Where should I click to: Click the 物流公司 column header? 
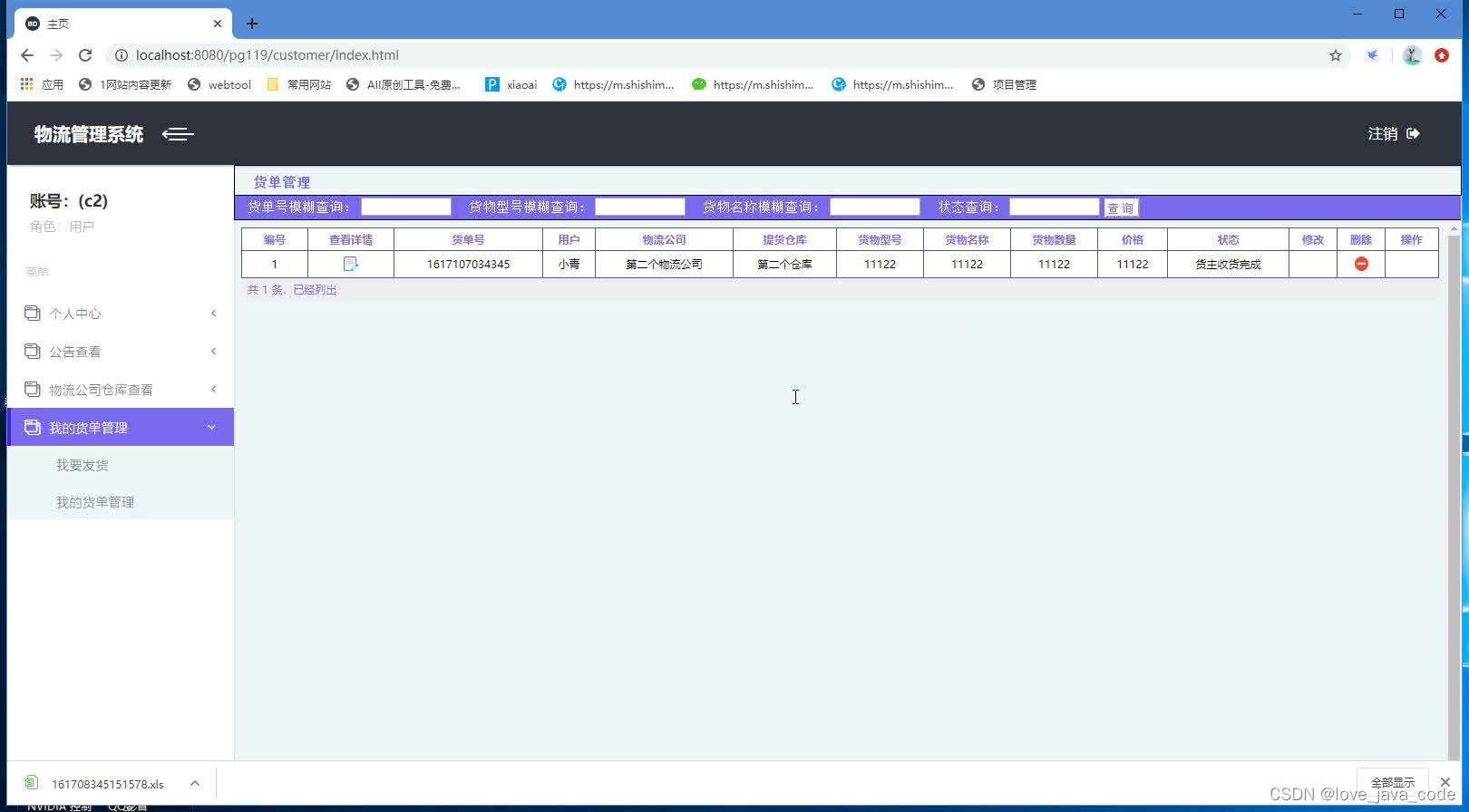pyautogui.click(x=664, y=239)
